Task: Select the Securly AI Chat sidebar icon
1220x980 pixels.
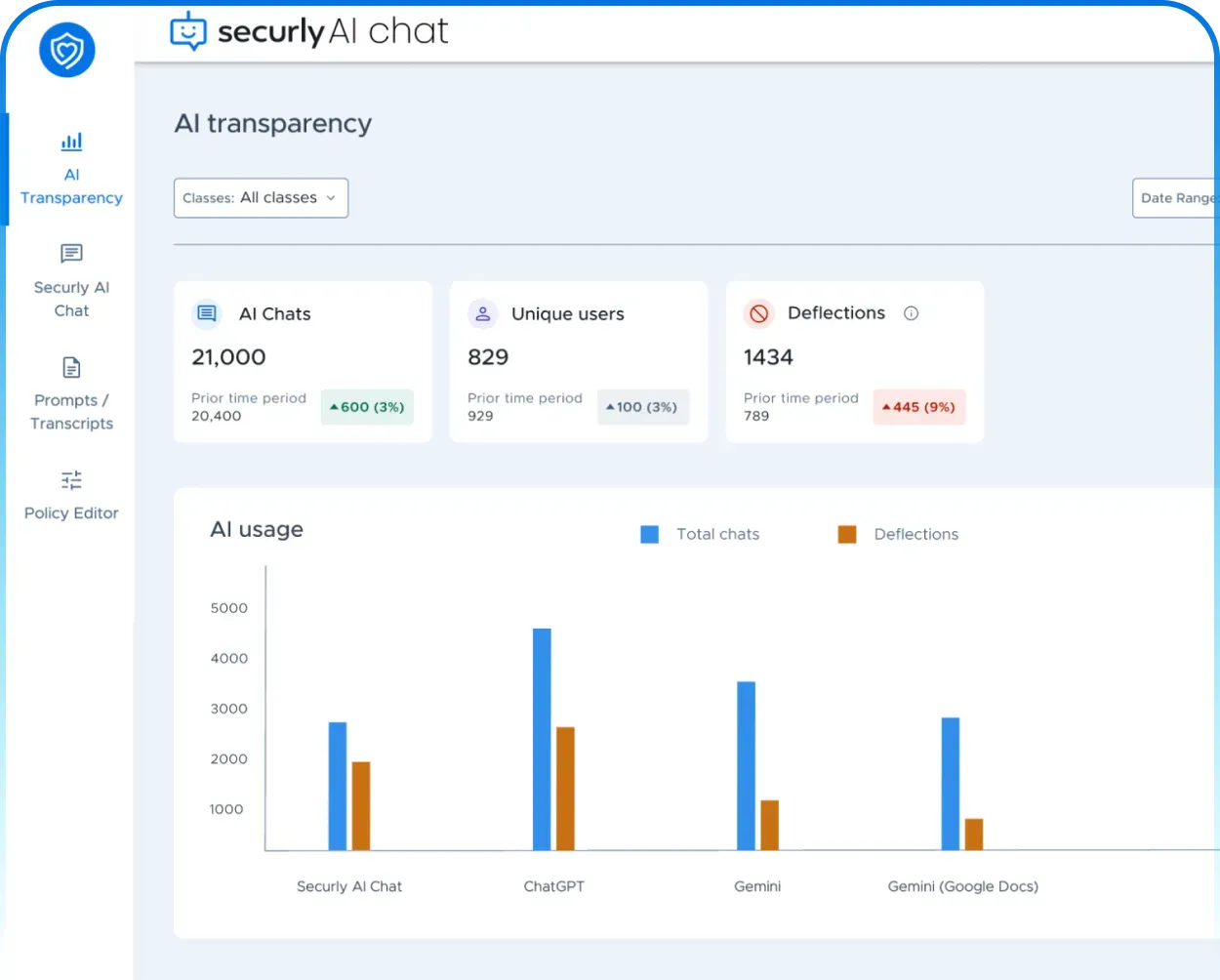Action: pyautogui.click(x=71, y=254)
